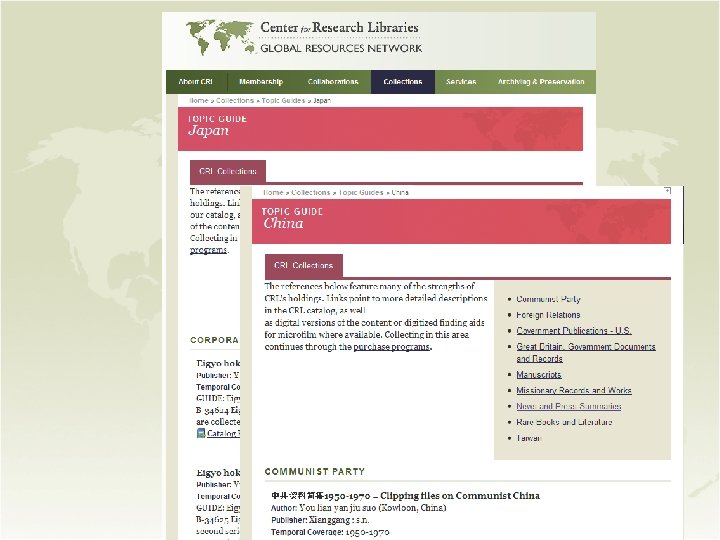Click the Publisher: Xianggang line

[320, 520]
